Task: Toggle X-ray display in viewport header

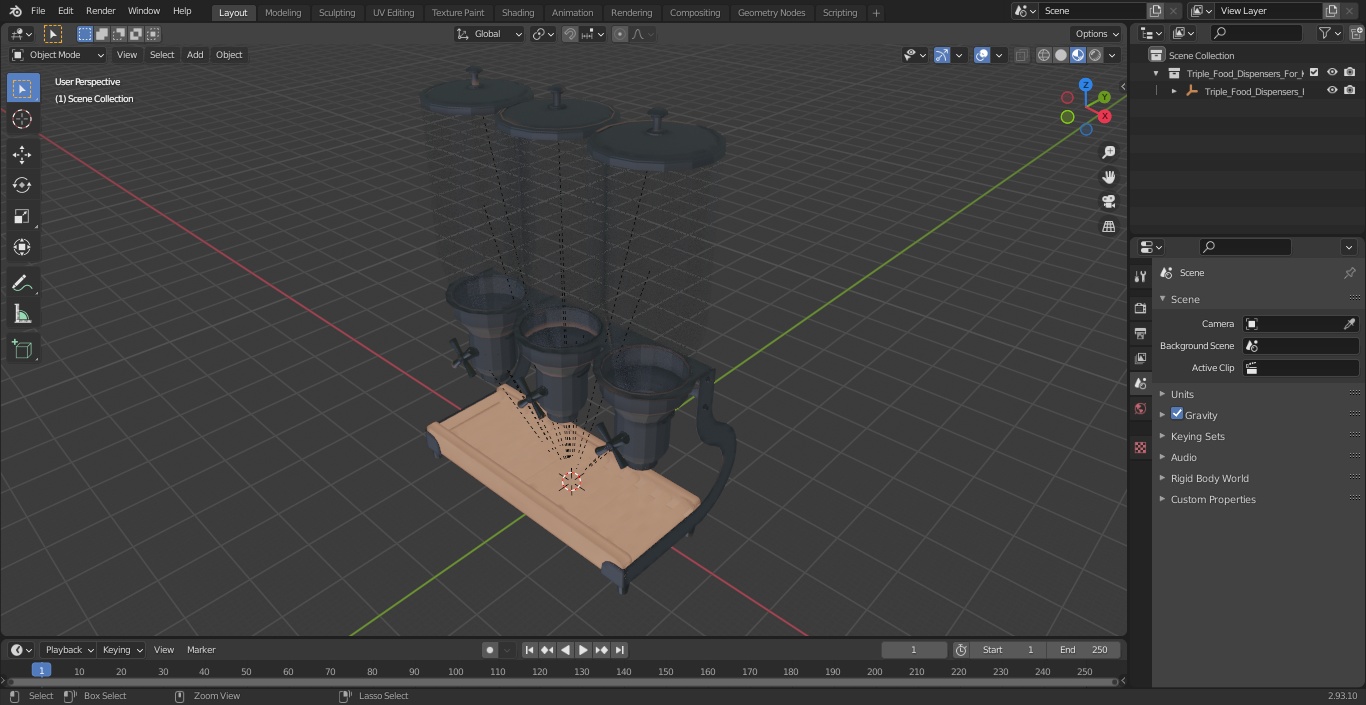Action: 1021,55
